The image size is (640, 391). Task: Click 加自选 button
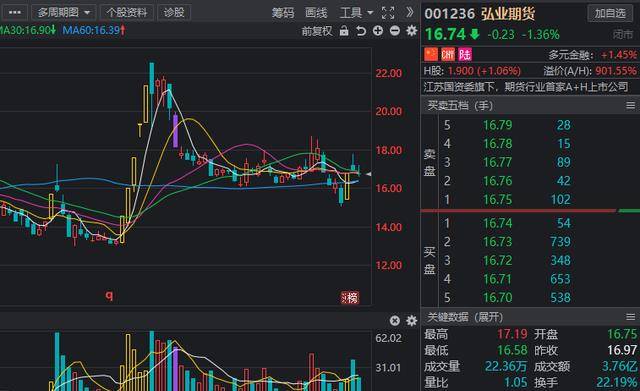[x=610, y=13]
